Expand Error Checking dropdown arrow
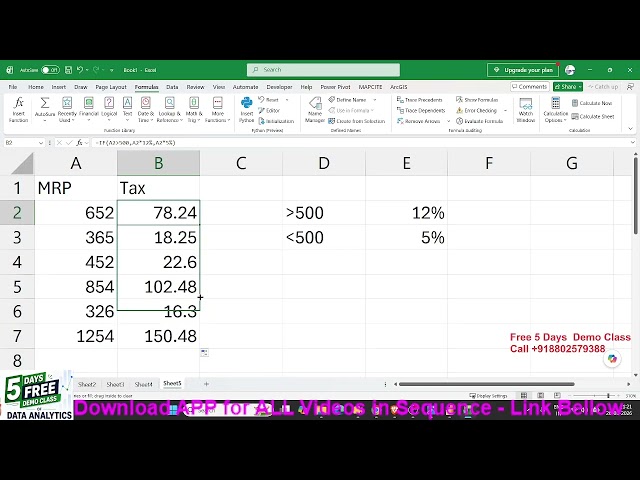The image size is (640, 480). (x=505, y=111)
